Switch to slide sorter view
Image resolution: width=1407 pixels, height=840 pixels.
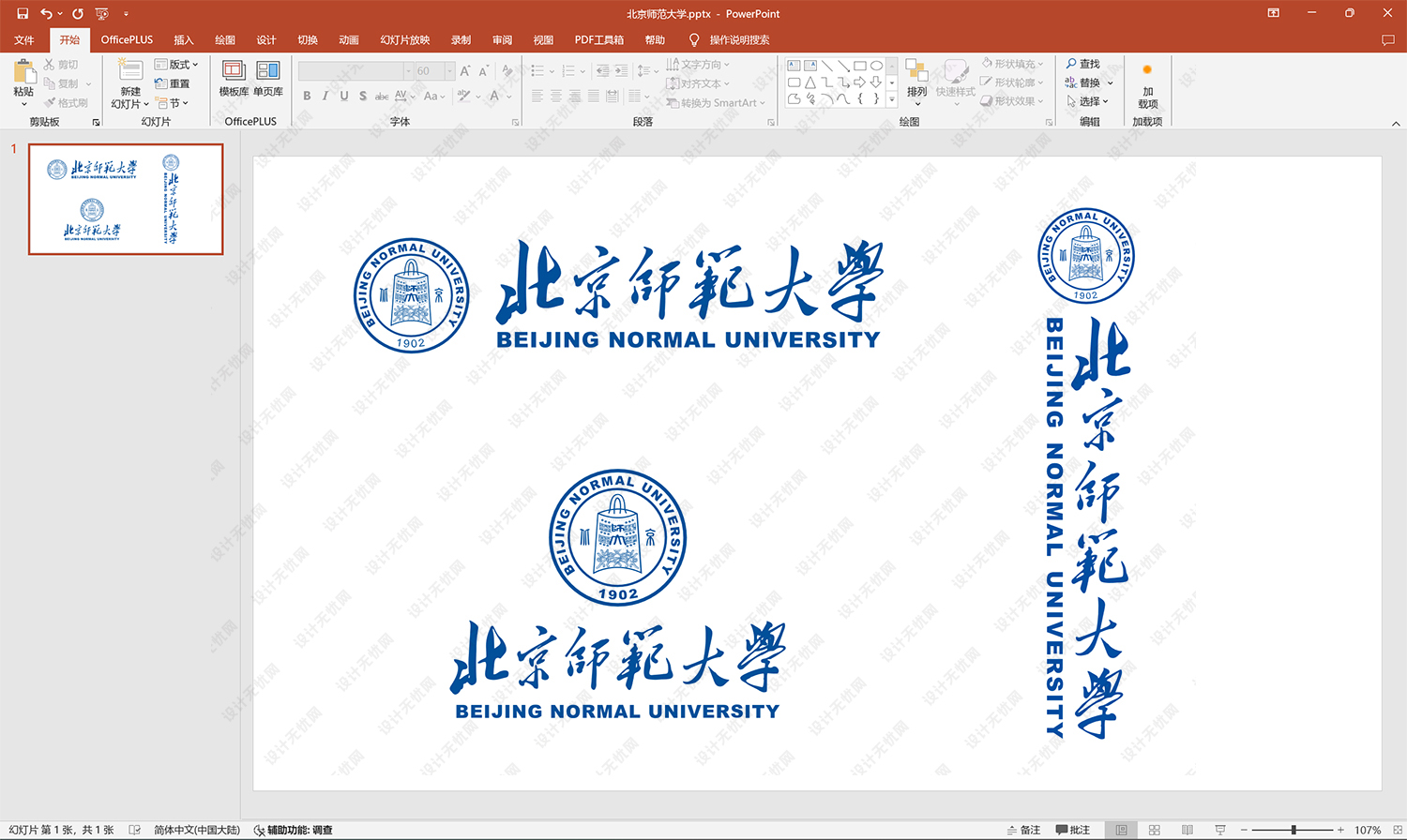pyautogui.click(x=1154, y=830)
